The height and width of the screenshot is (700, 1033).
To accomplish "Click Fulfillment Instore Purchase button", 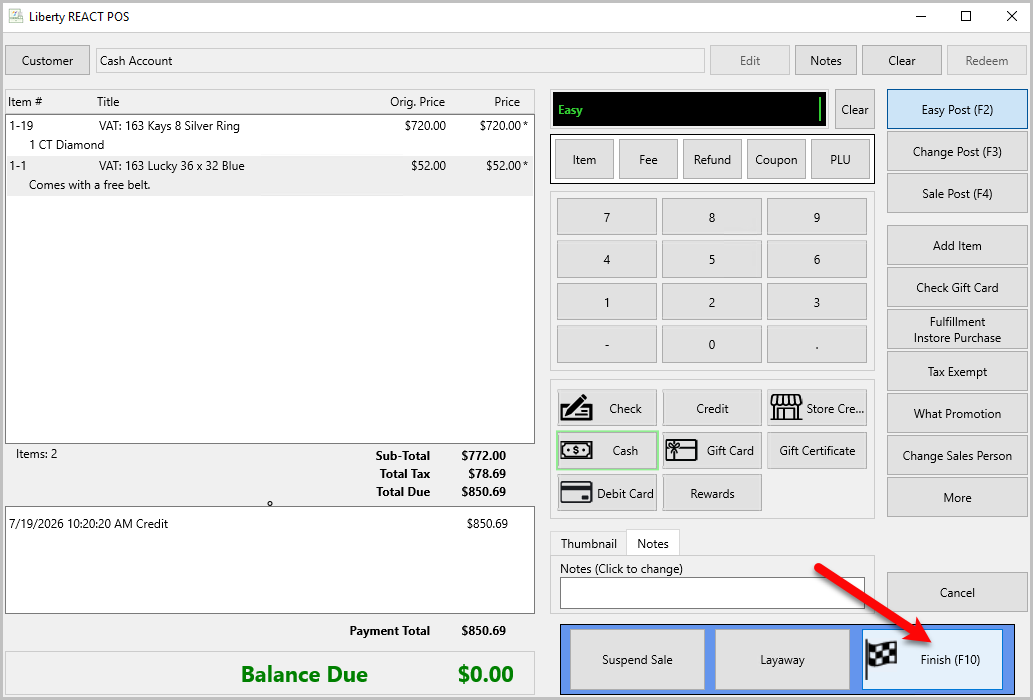I will pyautogui.click(x=957, y=329).
